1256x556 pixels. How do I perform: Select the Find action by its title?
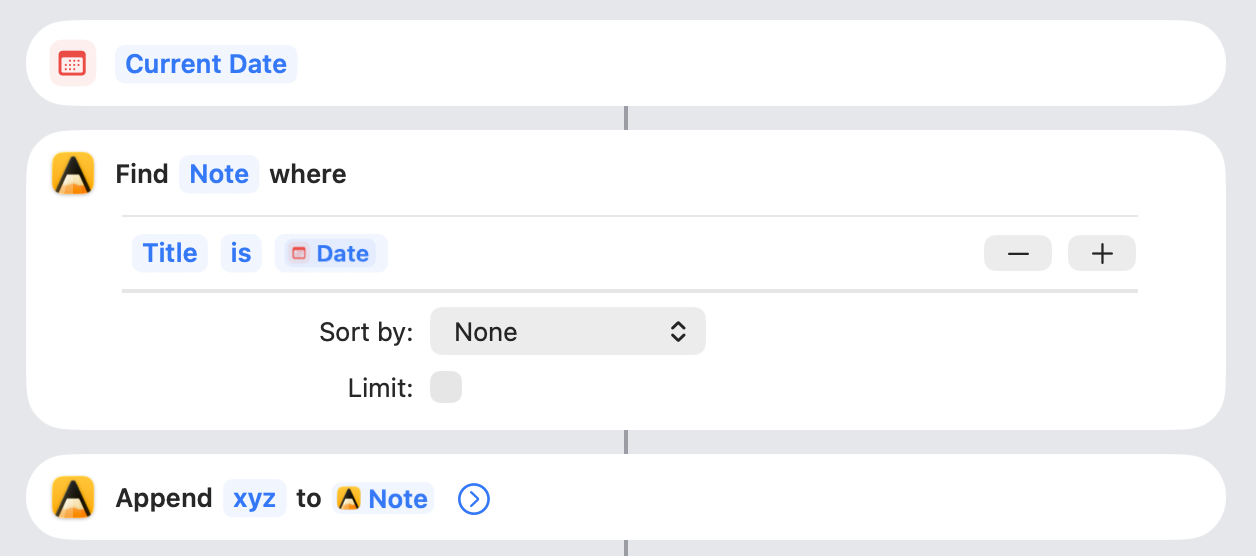142,174
